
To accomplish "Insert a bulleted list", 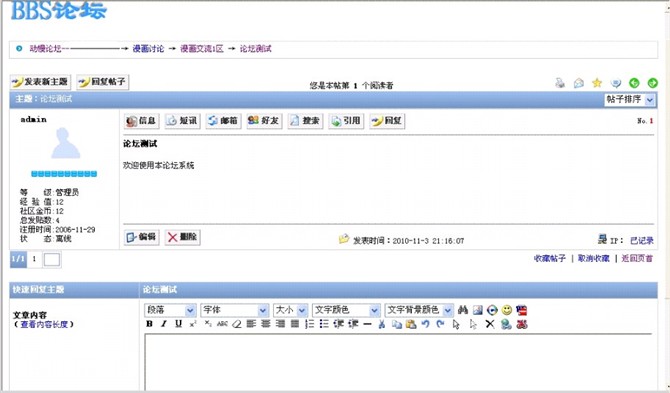I will (x=324, y=324).
